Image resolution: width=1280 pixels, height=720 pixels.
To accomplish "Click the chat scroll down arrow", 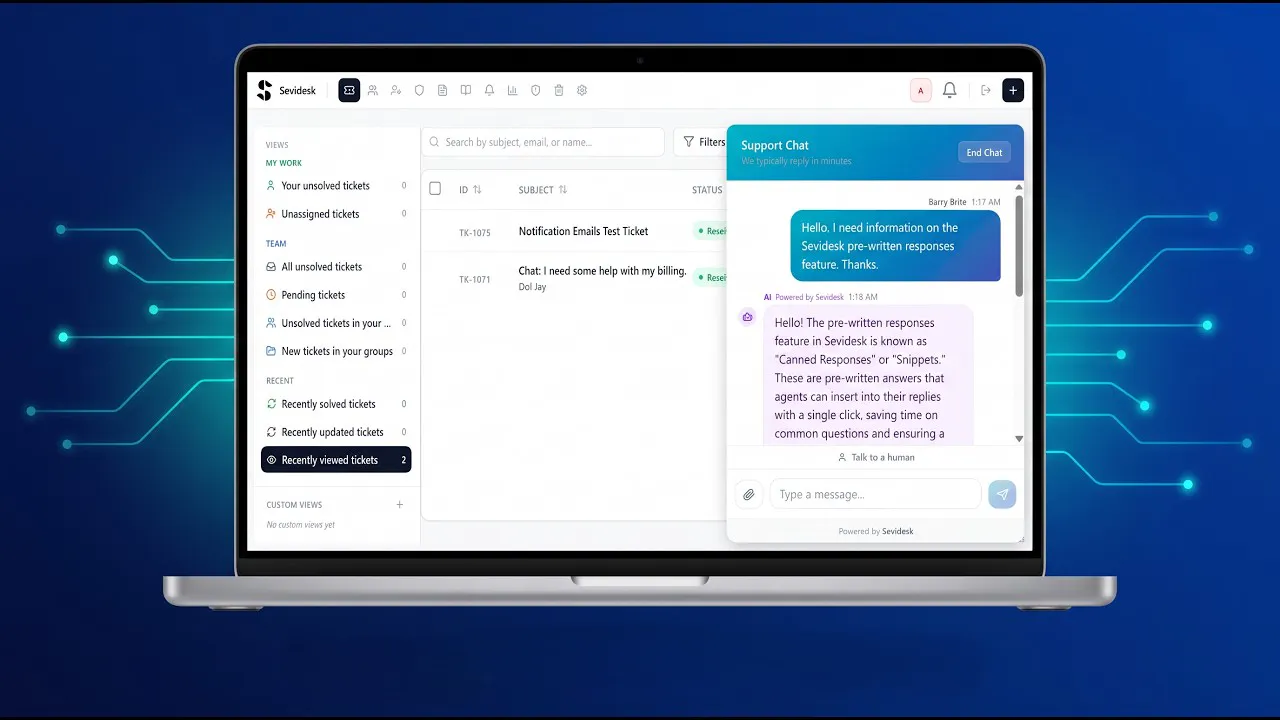I will point(1019,439).
